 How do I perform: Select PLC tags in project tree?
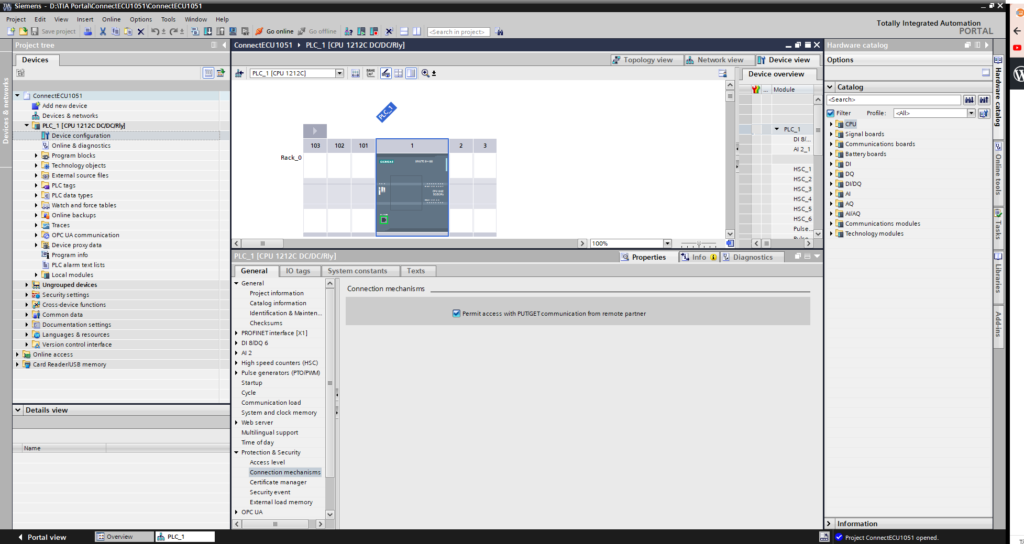pyautogui.click(x=63, y=185)
